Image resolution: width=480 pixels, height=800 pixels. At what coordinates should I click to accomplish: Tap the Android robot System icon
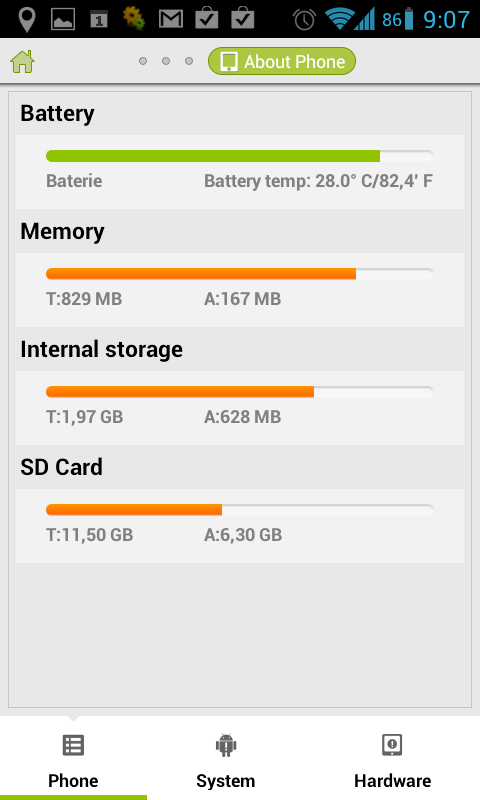pos(226,745)
